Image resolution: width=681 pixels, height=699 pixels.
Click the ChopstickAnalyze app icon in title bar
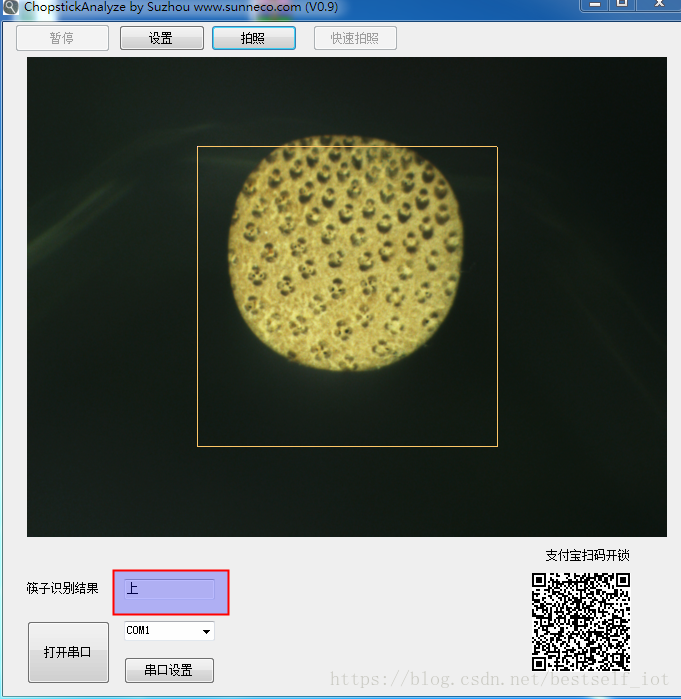coord(11,7)
